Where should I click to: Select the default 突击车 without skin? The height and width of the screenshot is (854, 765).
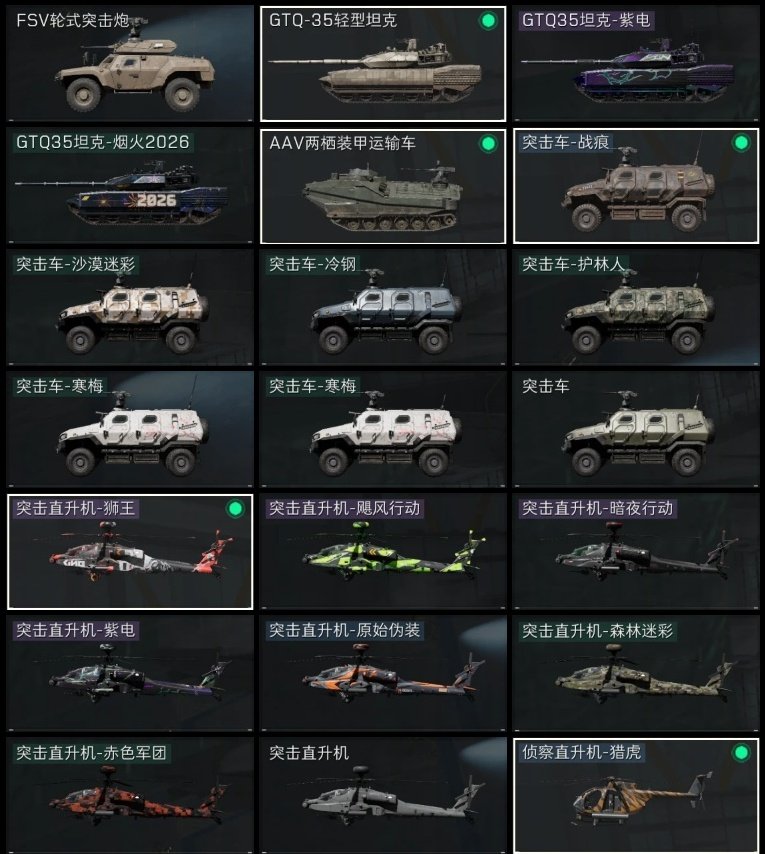pos(636,430)
